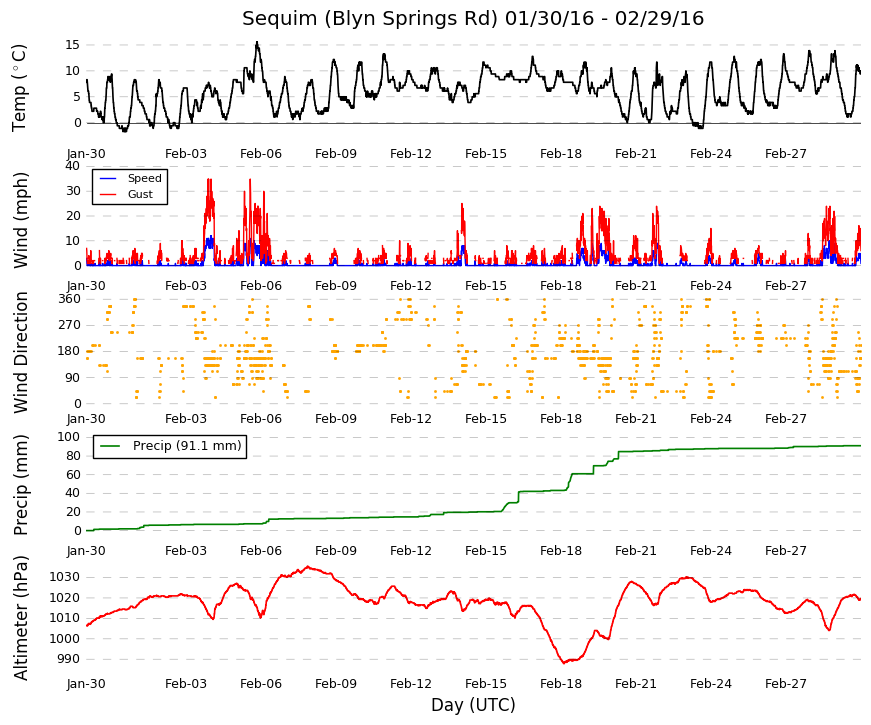Image resolution: width=871 pixels, height=725 pixels.
Task: Click Feb-06 tick under temperature chart
Action: point(261,154)
